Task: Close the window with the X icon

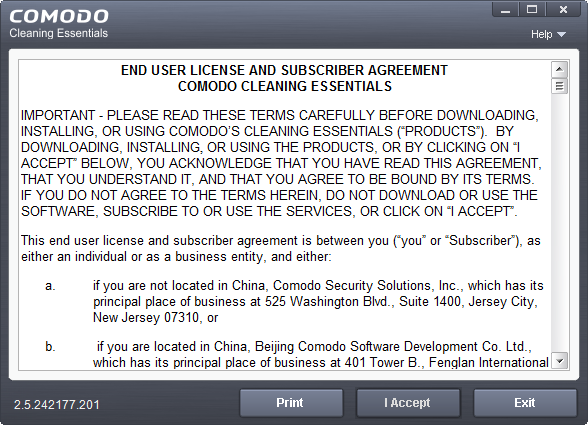Action: [x=563, y=10]
